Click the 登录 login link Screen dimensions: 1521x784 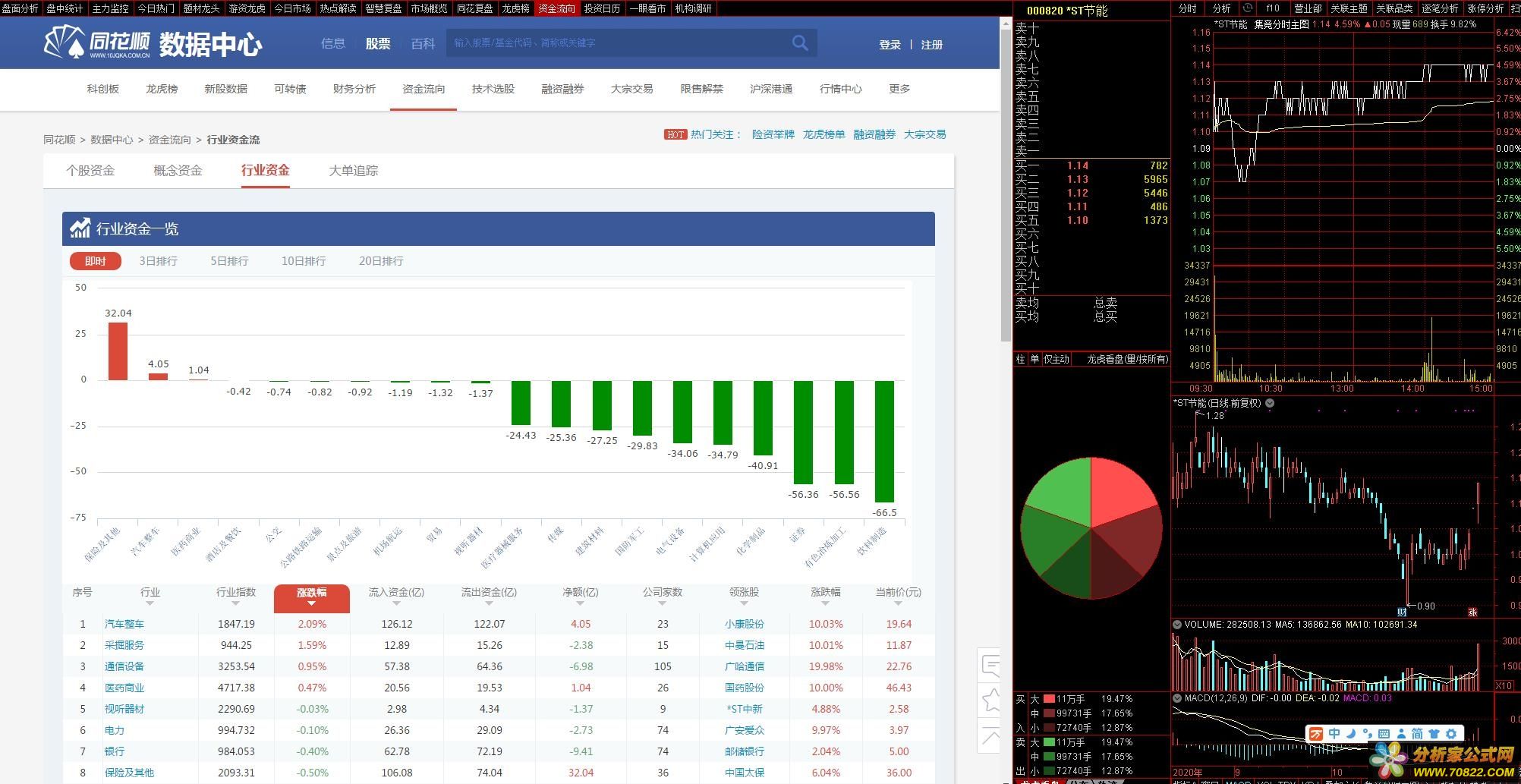pos(890,45)
